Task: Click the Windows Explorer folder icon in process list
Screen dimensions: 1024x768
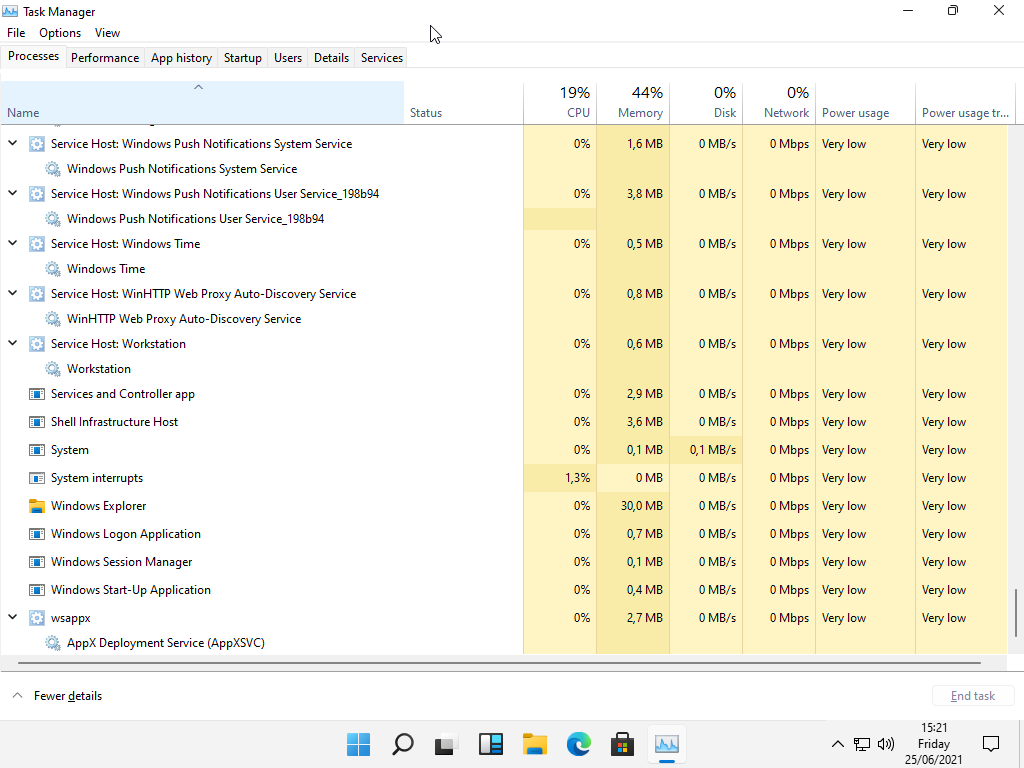Action: pyautogui.click(x=37, y=506)
